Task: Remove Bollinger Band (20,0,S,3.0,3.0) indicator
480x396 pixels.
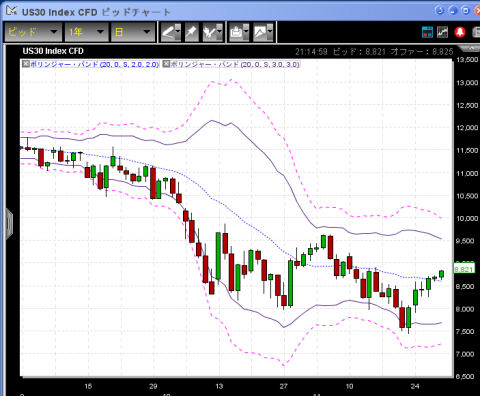Action: tap(166, 64)
